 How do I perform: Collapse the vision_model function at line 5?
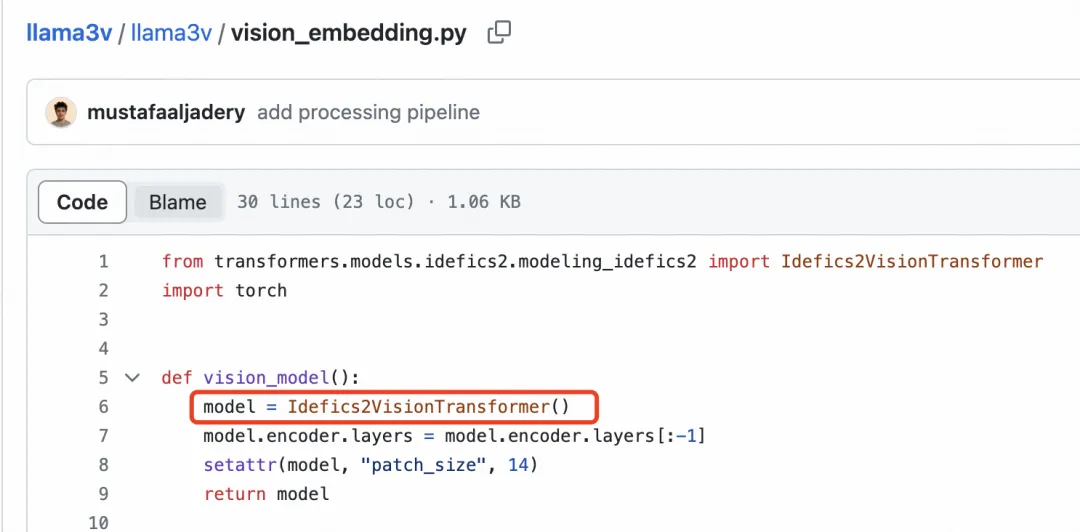click(x=131, y=378)
